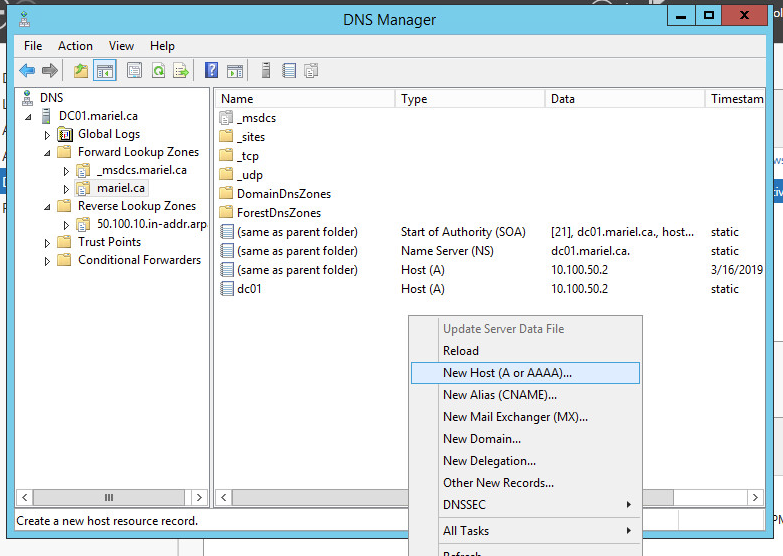Click the Refresh toolbar icon
The image size is (783, 556).
coord(158,70)
